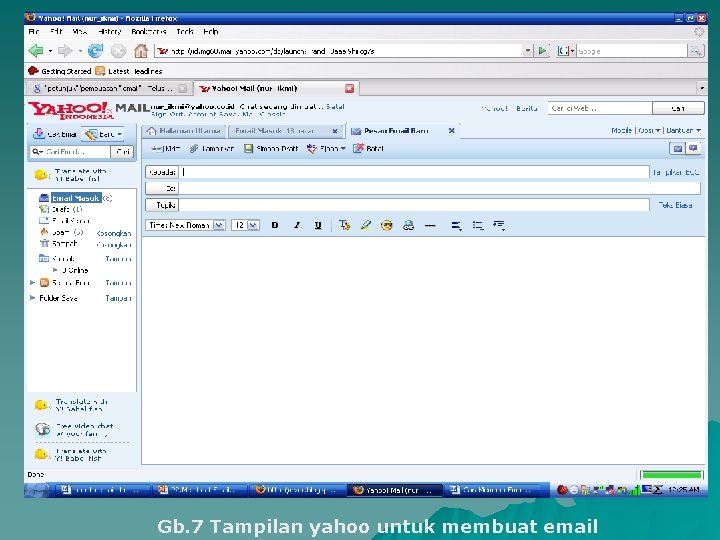The width and height of the screenshot is (720, 540).
Task: Open the View menu
Action: tap(79, 32)
